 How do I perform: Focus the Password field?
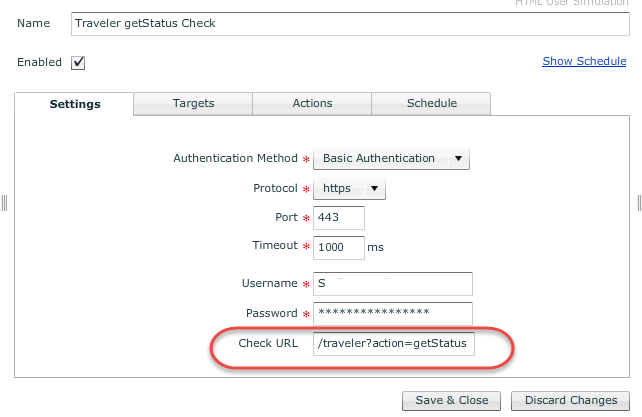pos(393,313)
